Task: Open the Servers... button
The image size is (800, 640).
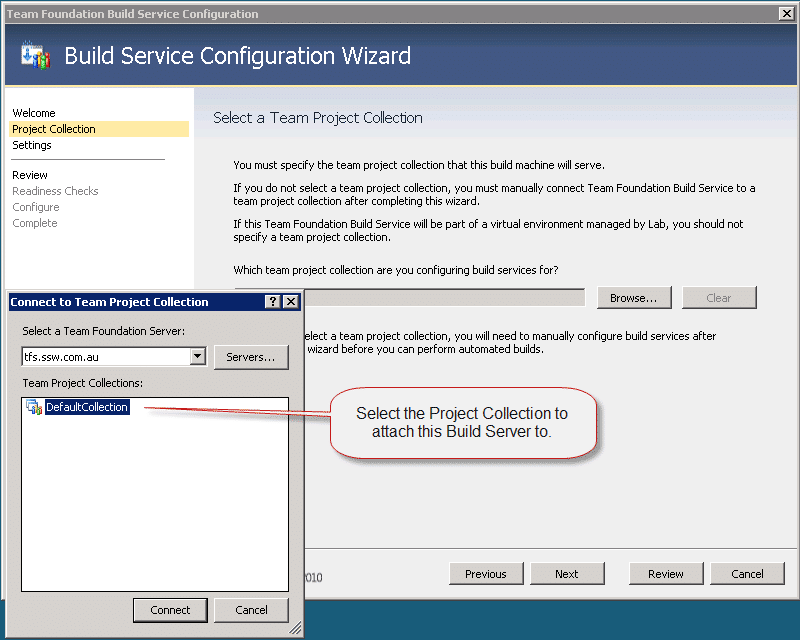Action: click(x=251, y=357)
